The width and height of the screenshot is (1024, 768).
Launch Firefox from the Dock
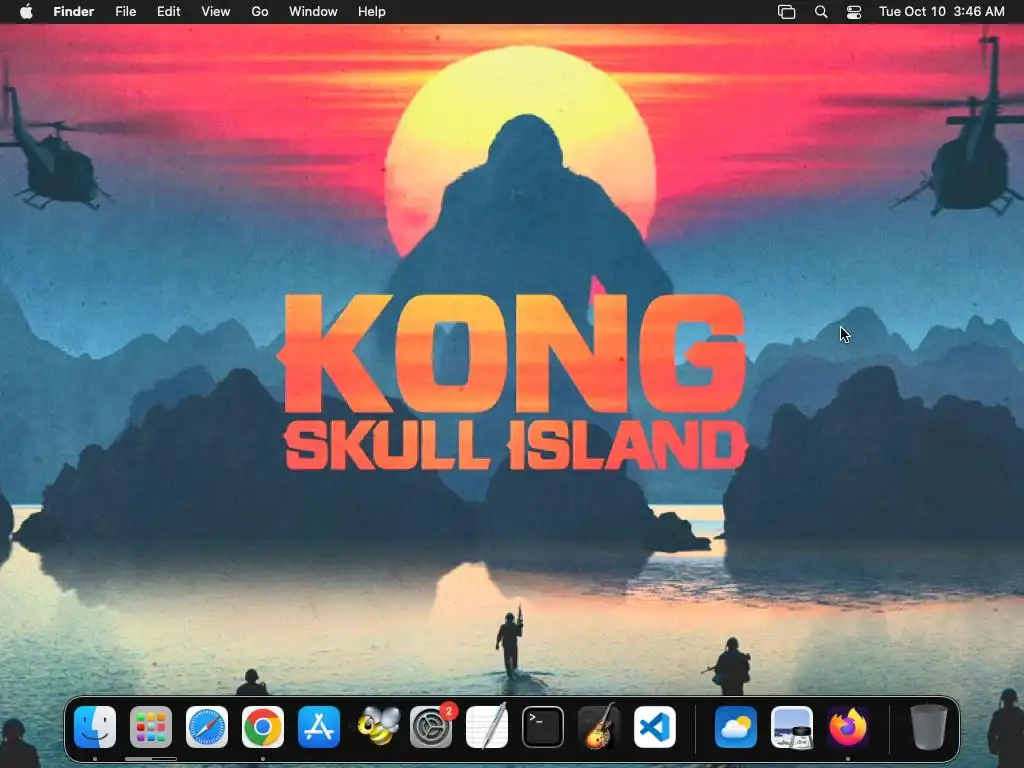[x=848, y=727]
